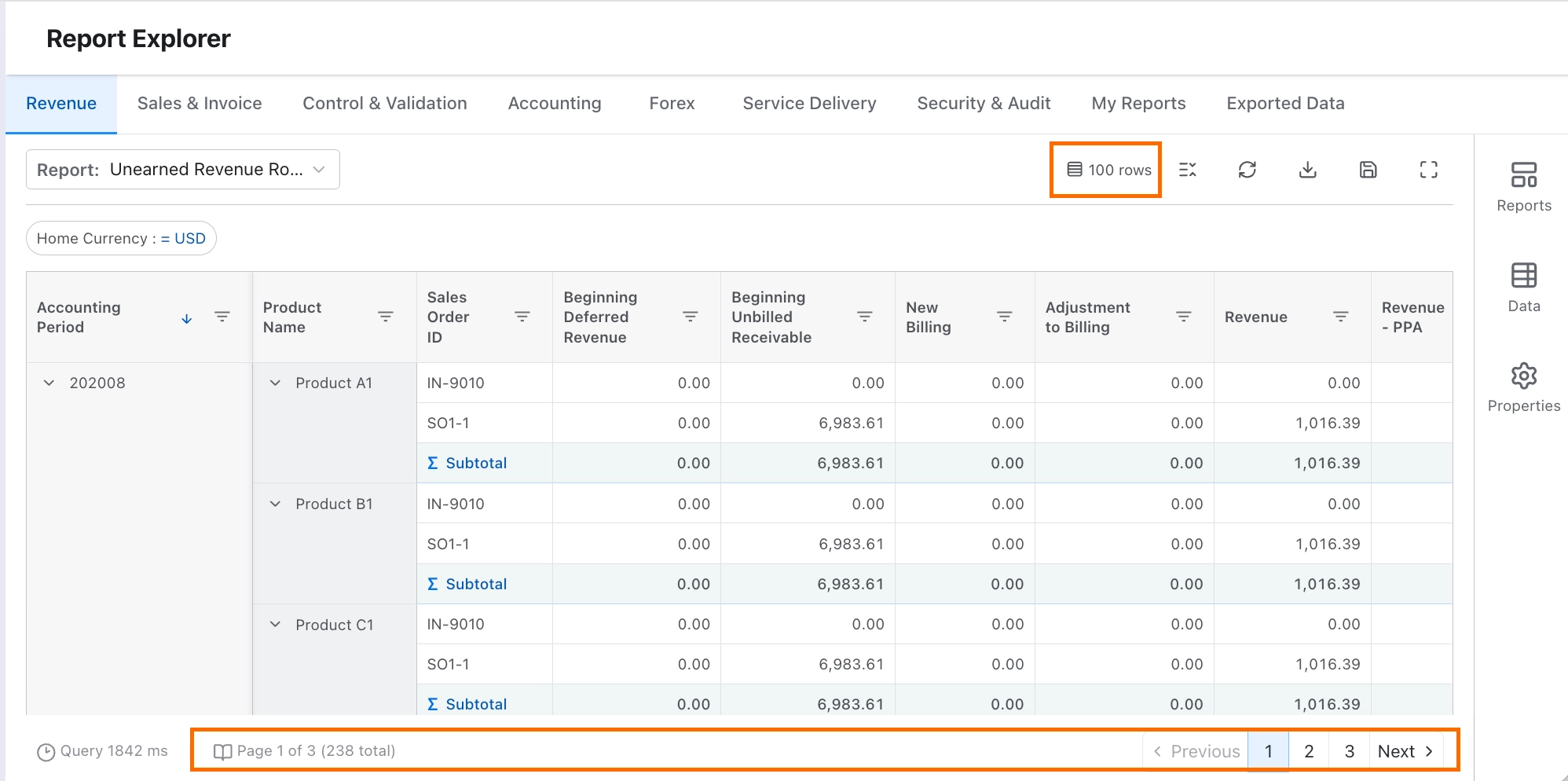Viewport: 1568px width, 781px height.
Task: Toggle fullscreen view with the expand icon
Action: coord(1429,170)
